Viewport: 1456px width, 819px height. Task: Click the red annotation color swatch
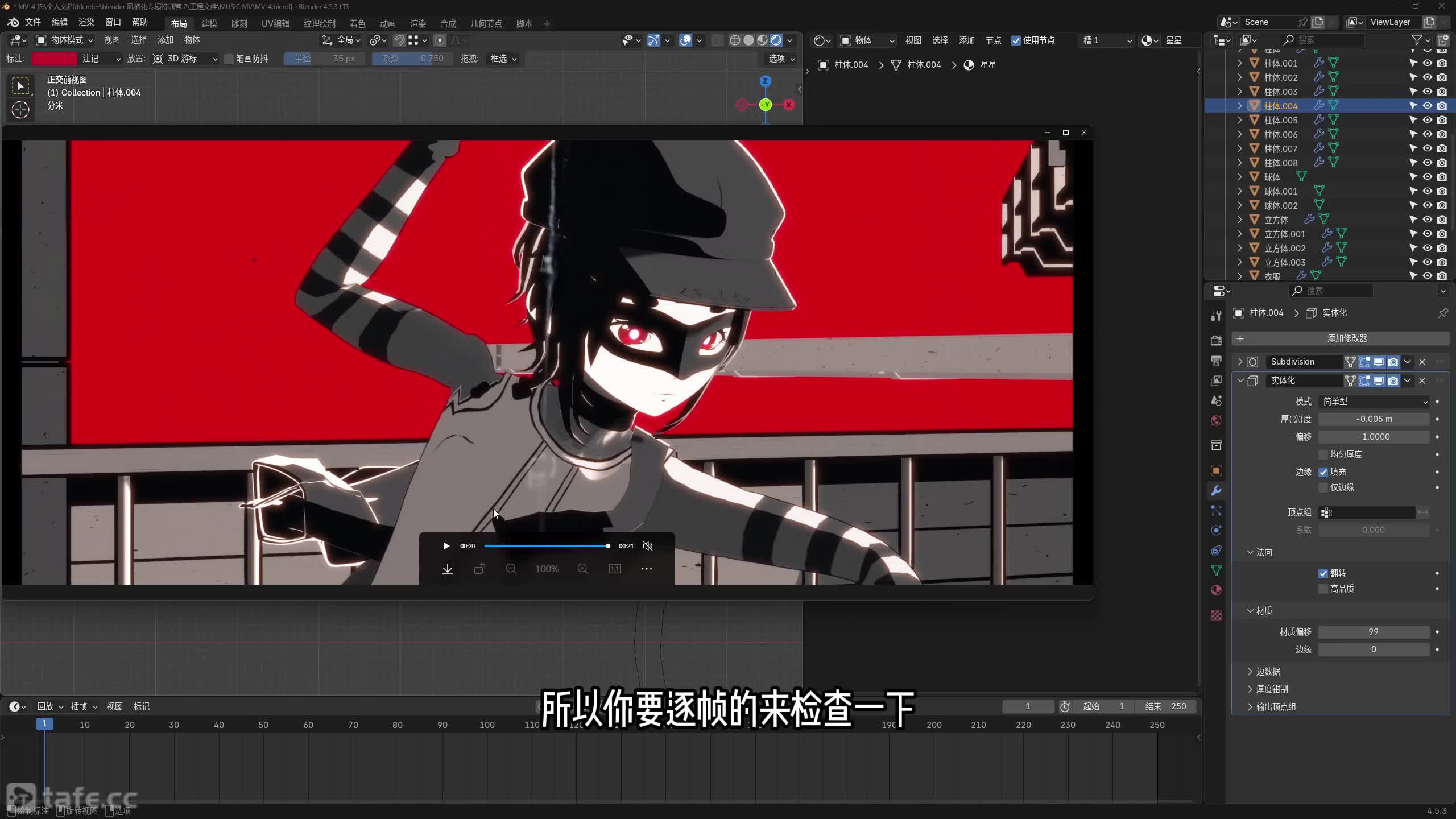pos(55,59)
